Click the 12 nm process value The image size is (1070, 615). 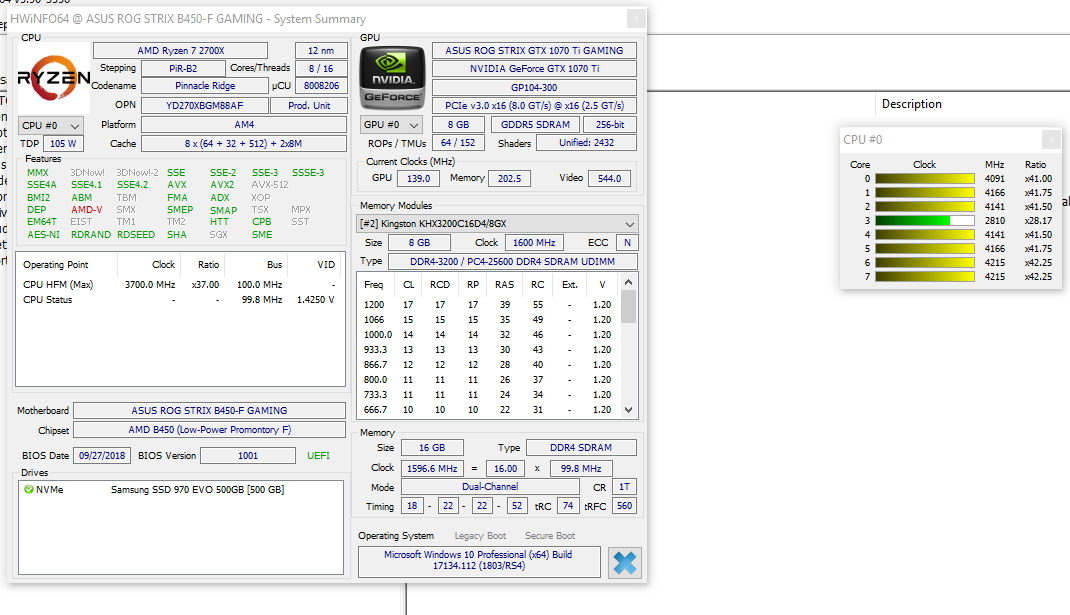(321, 51)
